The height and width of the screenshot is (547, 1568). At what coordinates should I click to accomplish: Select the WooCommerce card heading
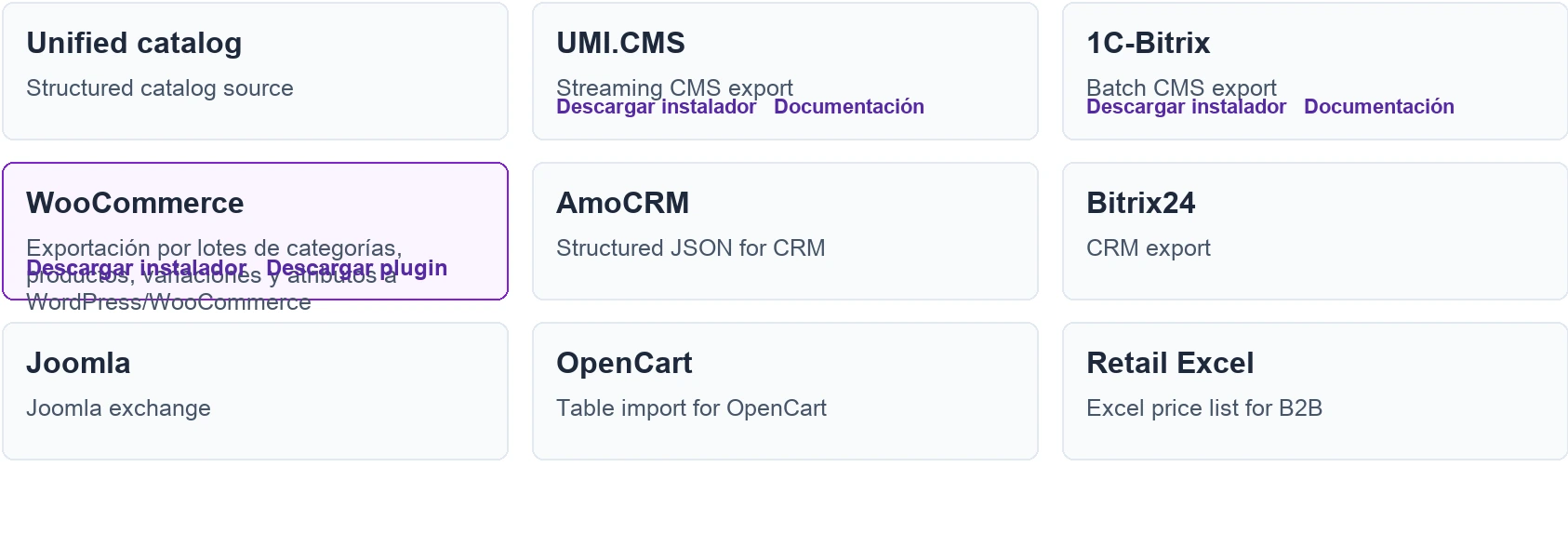(135, 203)
